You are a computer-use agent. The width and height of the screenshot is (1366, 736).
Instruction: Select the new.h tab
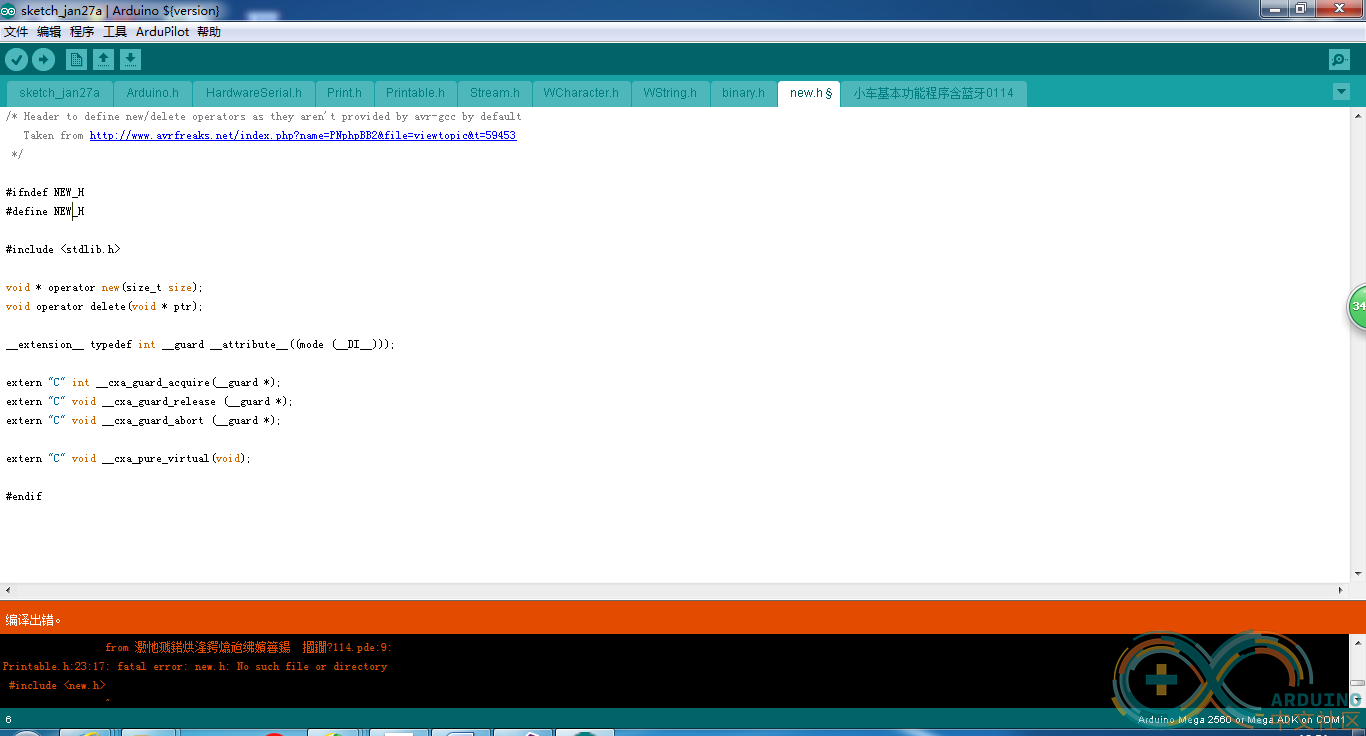[x=810, y=93]
